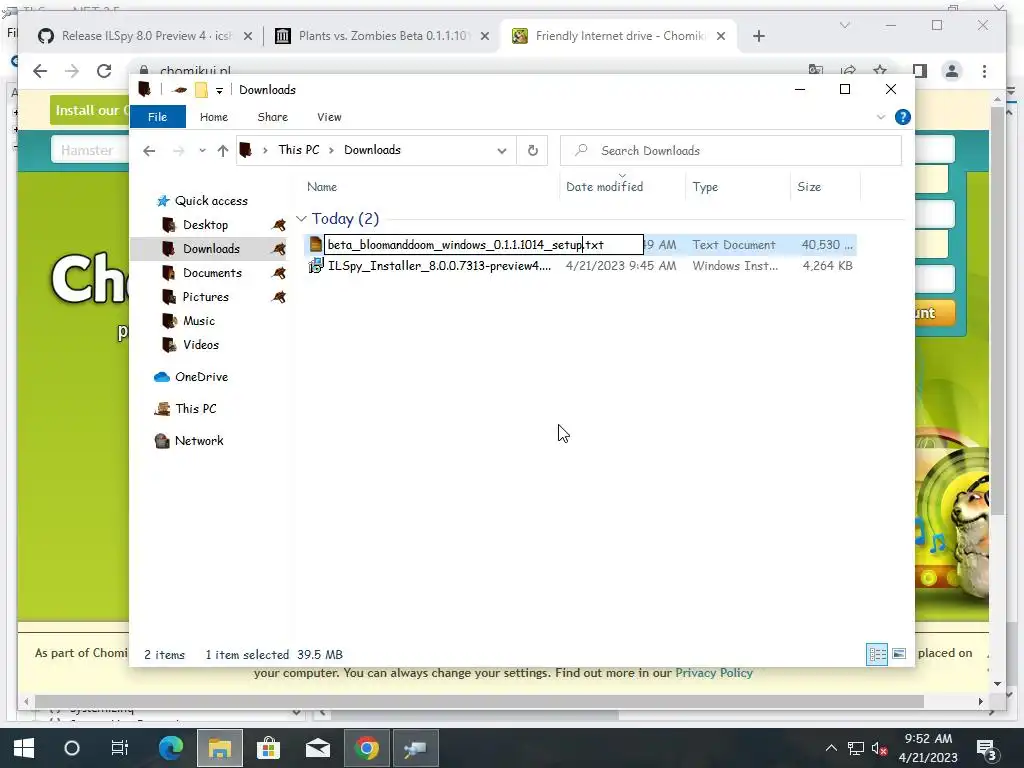The image size is (1024, 768).
Task: Open Microsoft Edge from taskbar
Action: (x=170, y=748)
